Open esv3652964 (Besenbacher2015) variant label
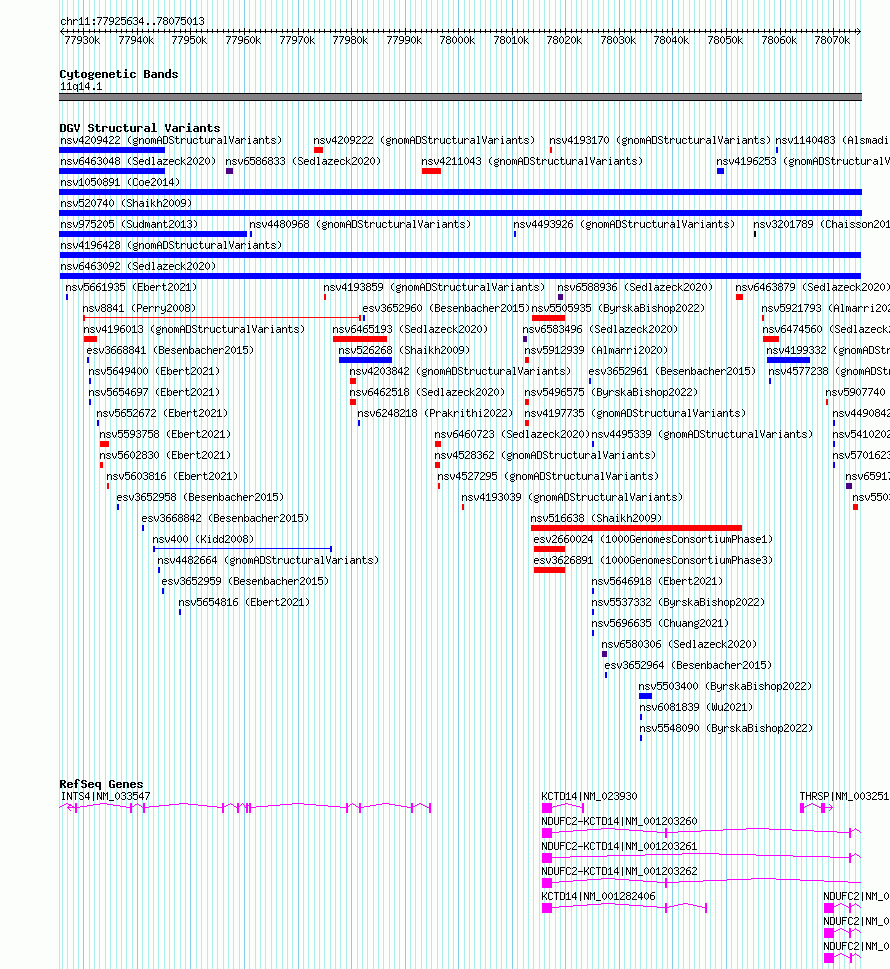 [x=688, y=666]
